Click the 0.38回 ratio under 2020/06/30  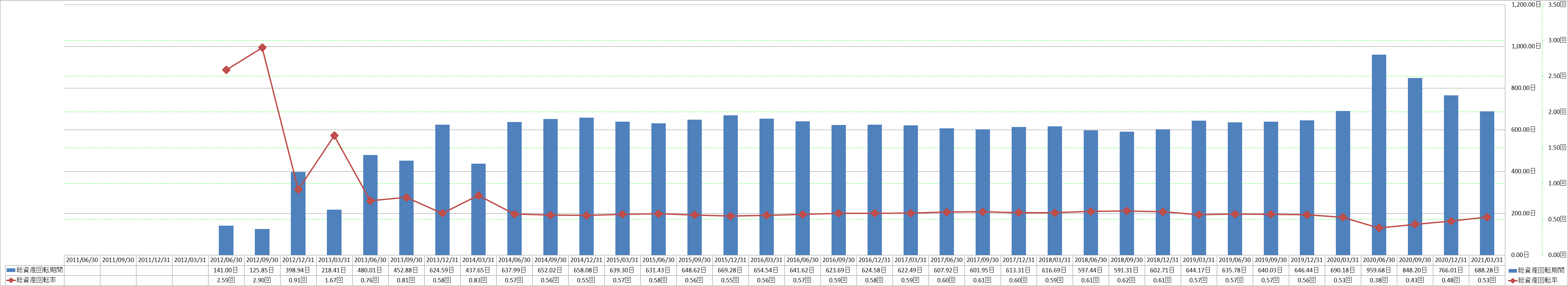(x=1379, y=280)
